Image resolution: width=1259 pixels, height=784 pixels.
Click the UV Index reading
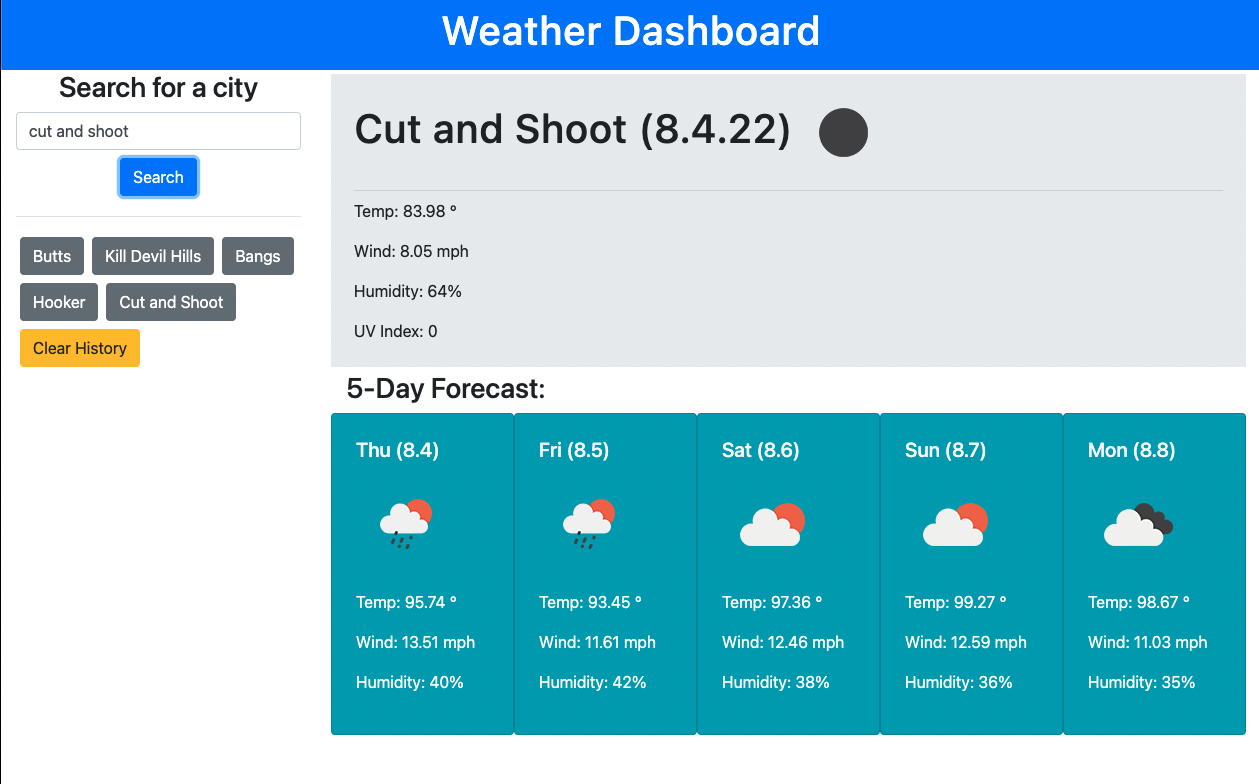pyautogui.click(x=395, y=331)
